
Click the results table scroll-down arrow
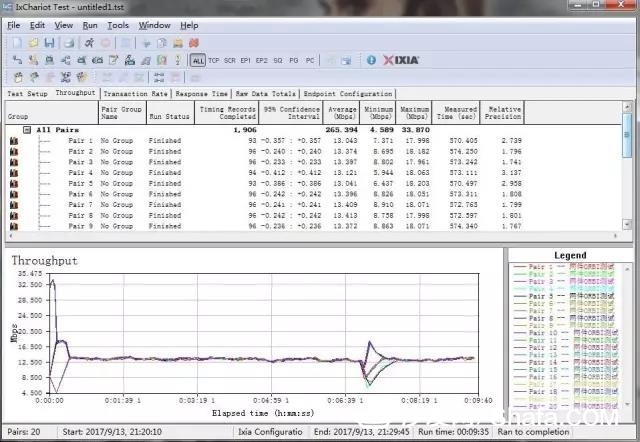[x=627, y=224]
